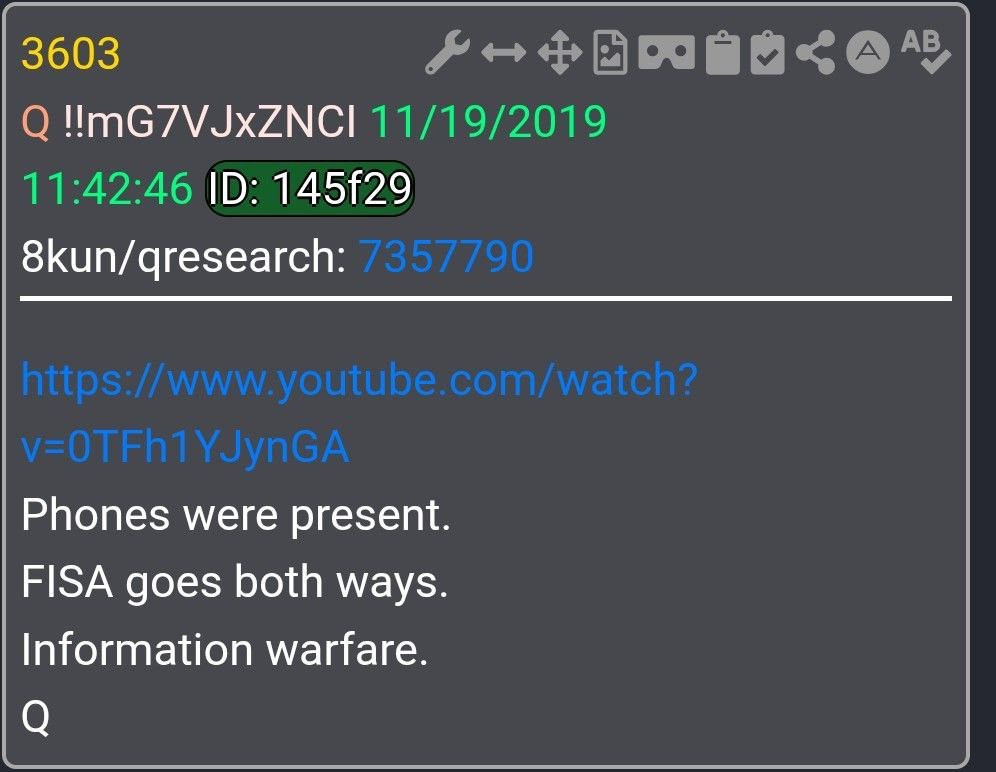
Task: Click the 8kun/qresearch board label
Action: (x=184, y=257)
